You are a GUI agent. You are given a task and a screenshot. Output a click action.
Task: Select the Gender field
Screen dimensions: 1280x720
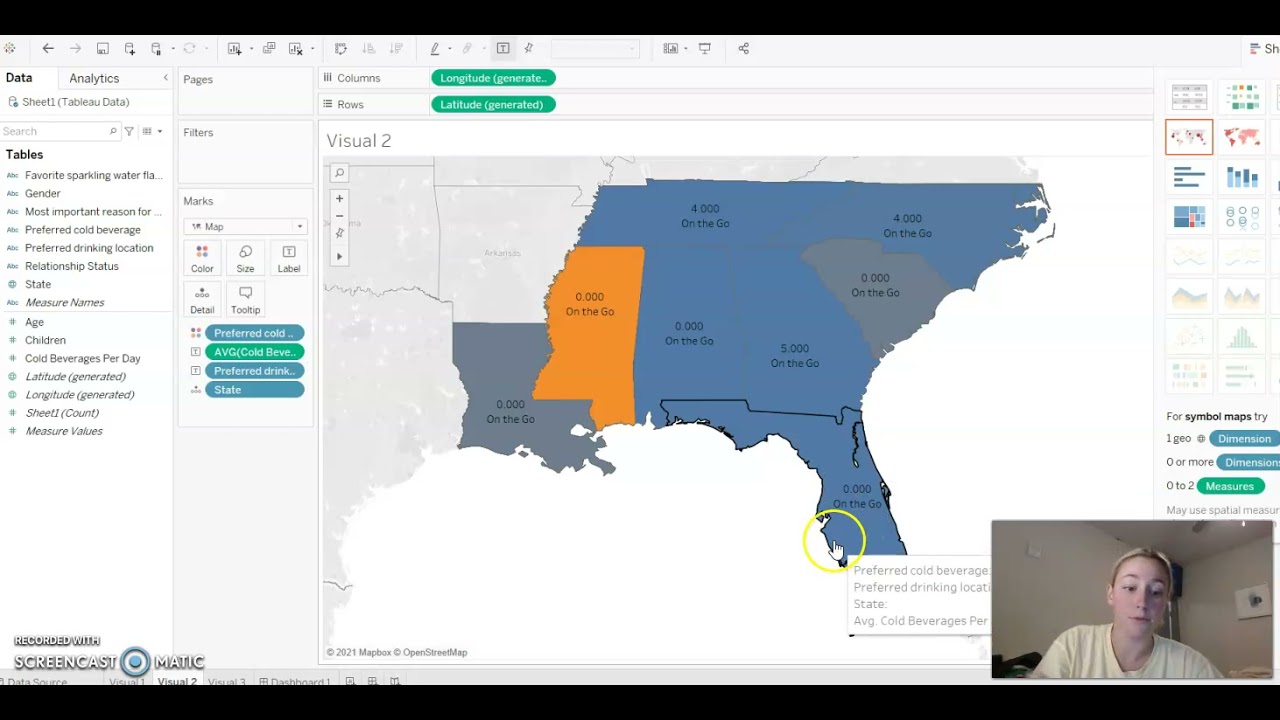click(x=43, y=193)
